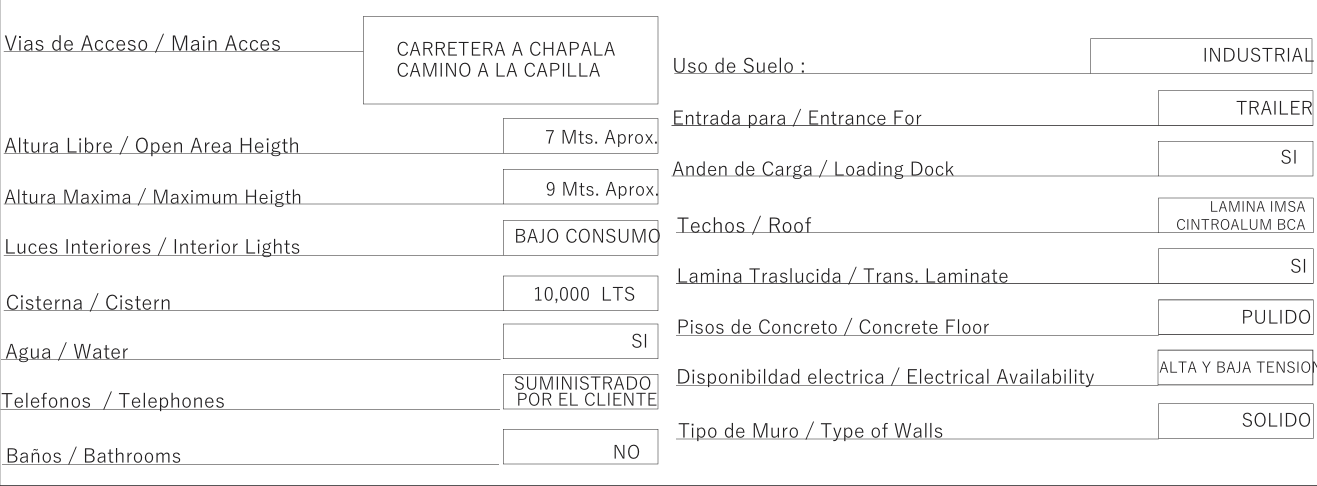The height and width of the screenshot is (486, 1317).
Task: Click the Disponibildad electrica label text
Action: [885, 377]
